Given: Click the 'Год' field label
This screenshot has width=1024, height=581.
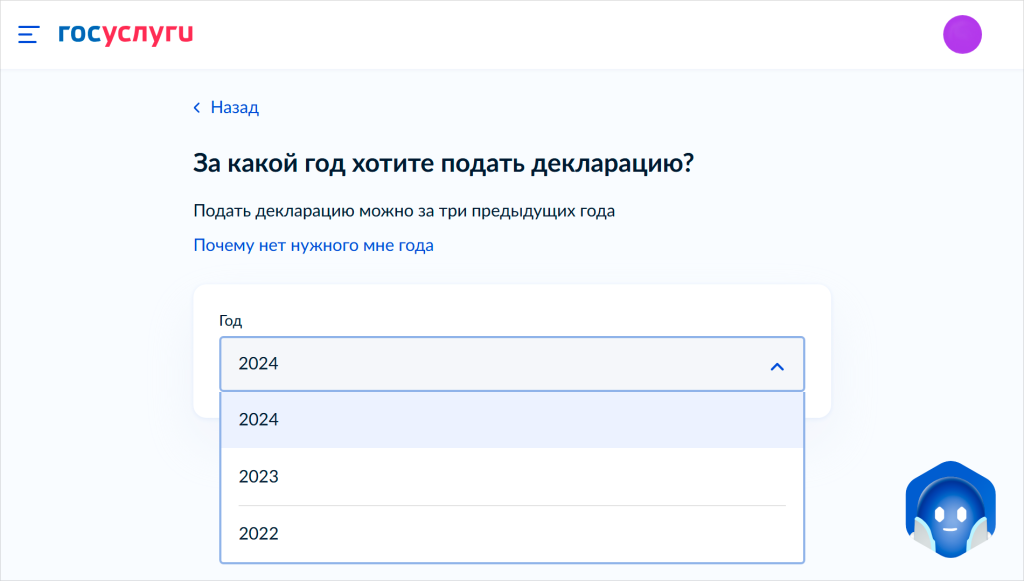Looking at the screenshot, I should (230, 321).
